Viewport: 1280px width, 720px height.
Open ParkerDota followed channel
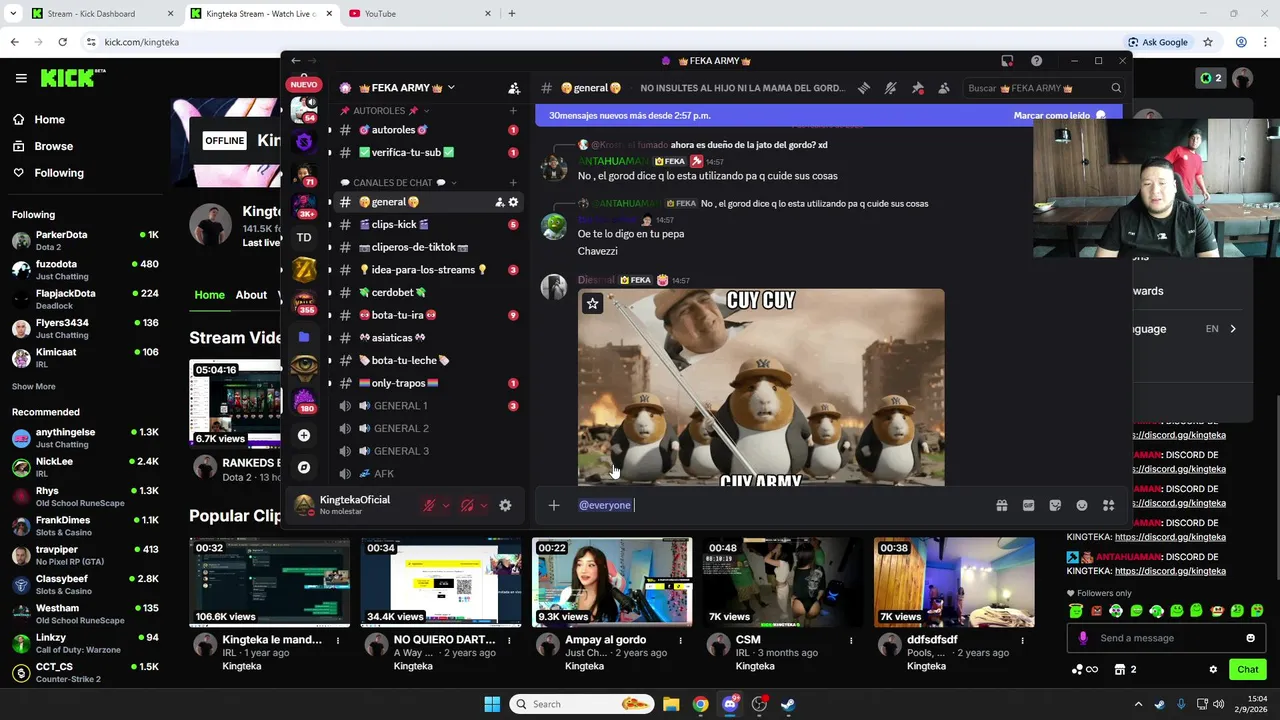pyautogui.click(x=85, y=240)
